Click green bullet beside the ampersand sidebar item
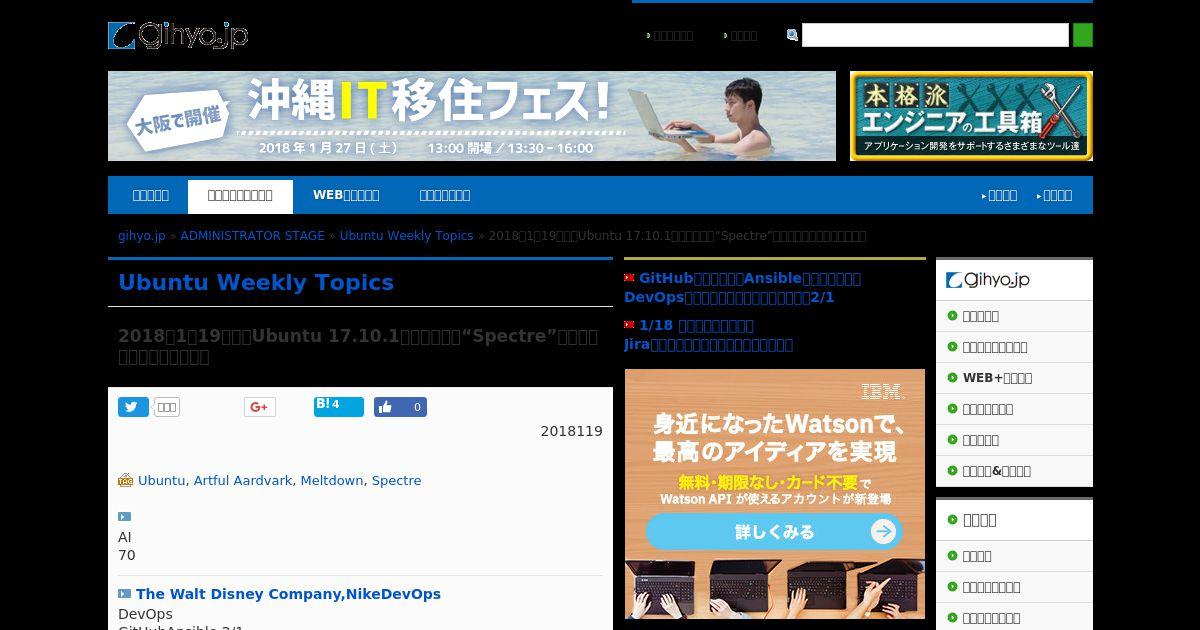Screen dimensions: 1200x630 (x=952, y=471)
